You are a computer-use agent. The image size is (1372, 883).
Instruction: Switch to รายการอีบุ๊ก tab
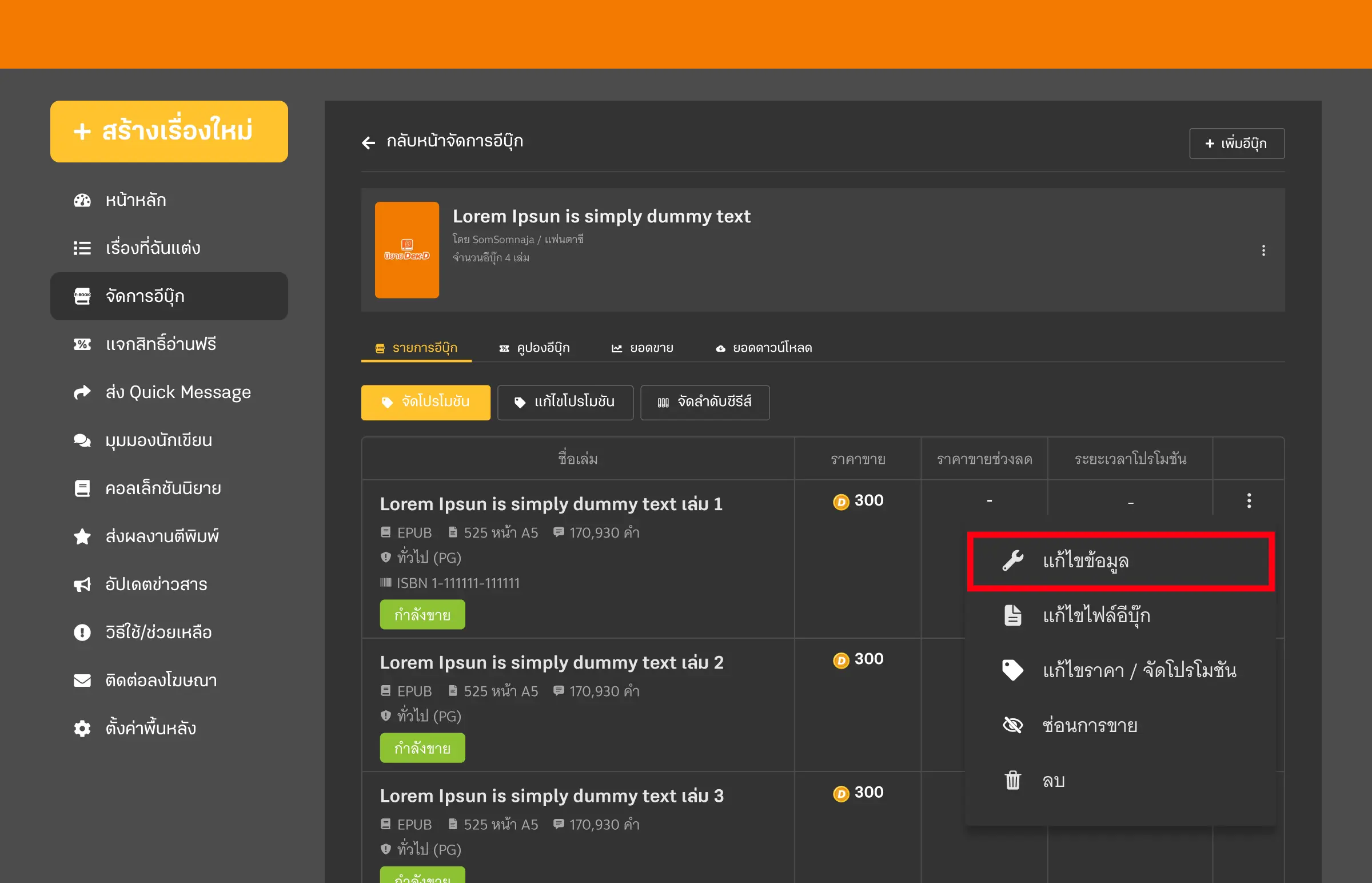click(416, 348)
